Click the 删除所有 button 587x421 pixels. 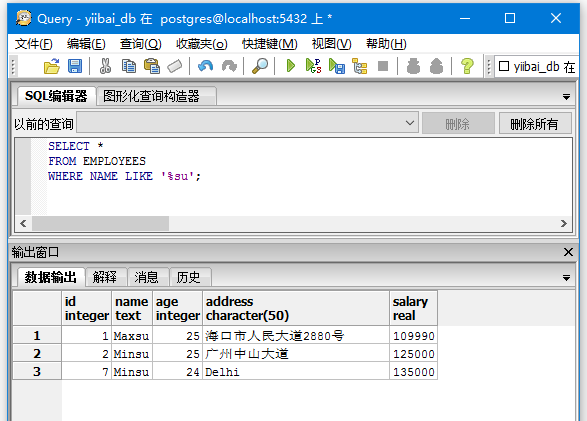[x=535, y=123]
